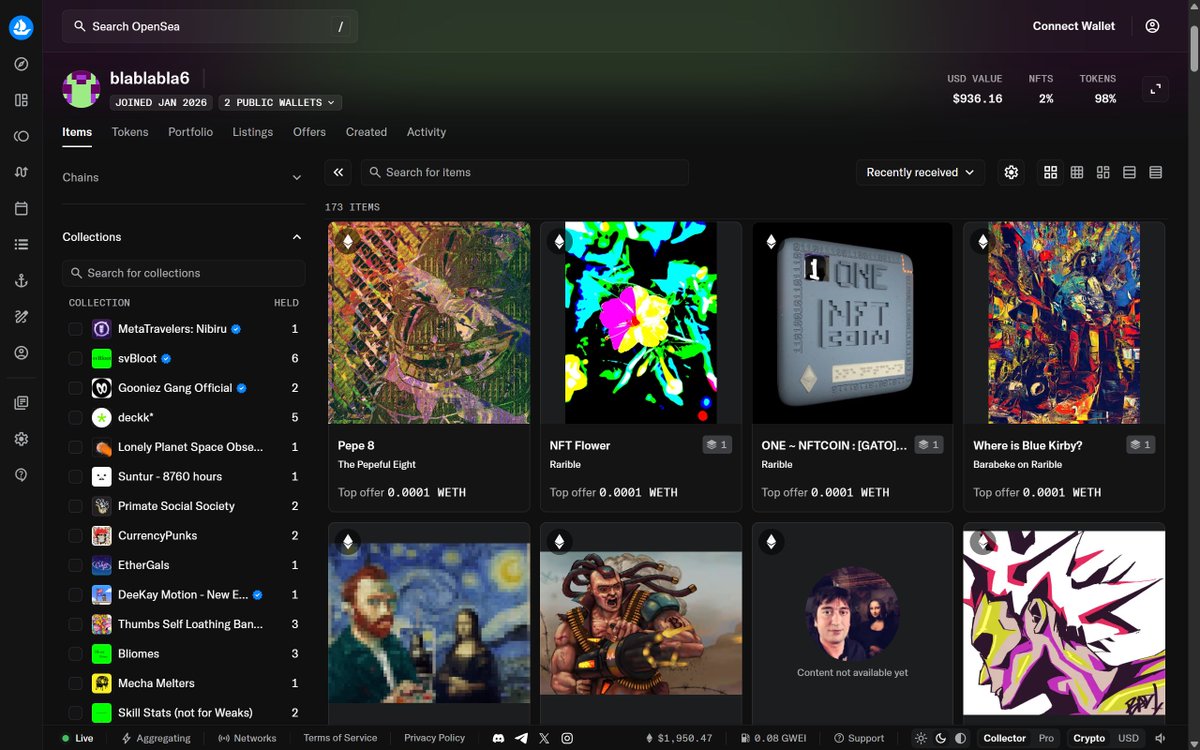
Task: Open the Listings tab
Action: (253, 132)
